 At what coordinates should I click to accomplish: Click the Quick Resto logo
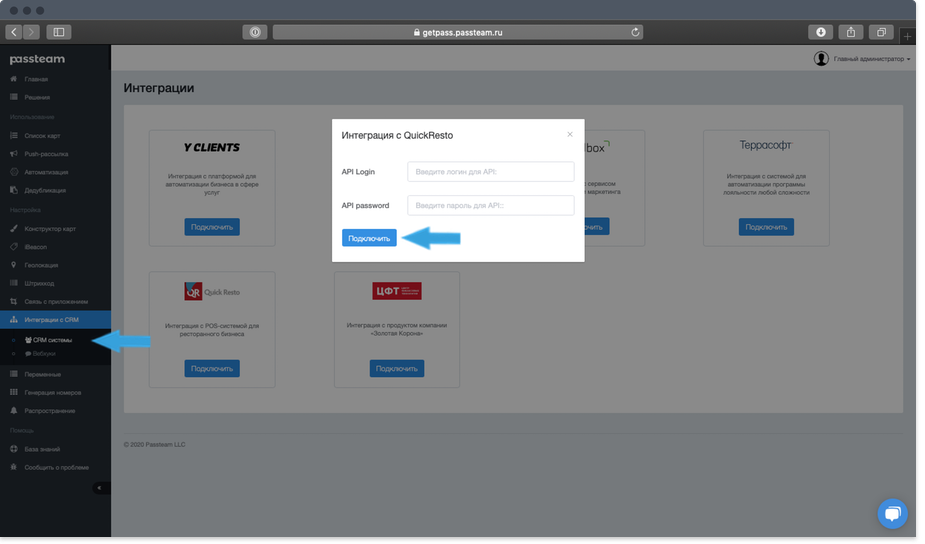pos(212,291)
